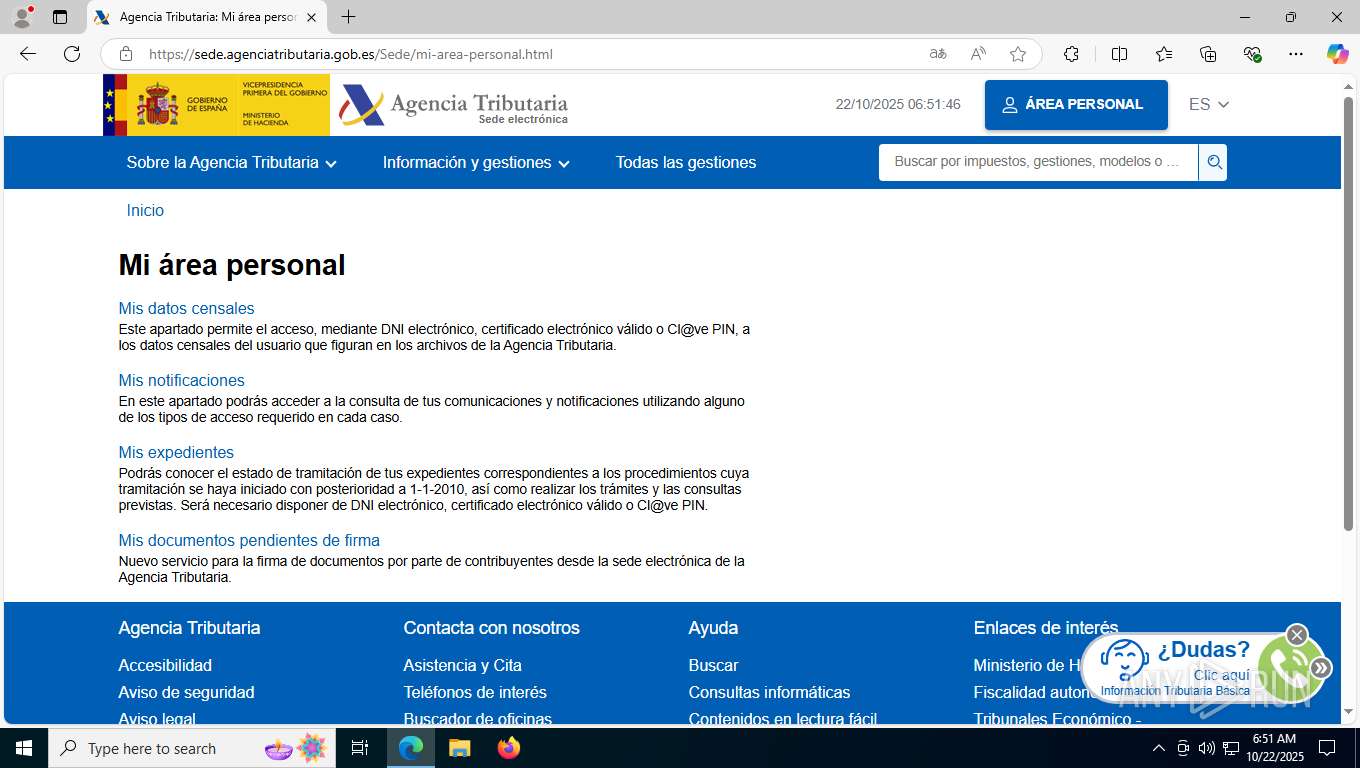Viewport: 1360px width, 768px height.
Task: Click the ÁREA PERSONAL button
Action: pyautogui.click(x=1076, y=105)
